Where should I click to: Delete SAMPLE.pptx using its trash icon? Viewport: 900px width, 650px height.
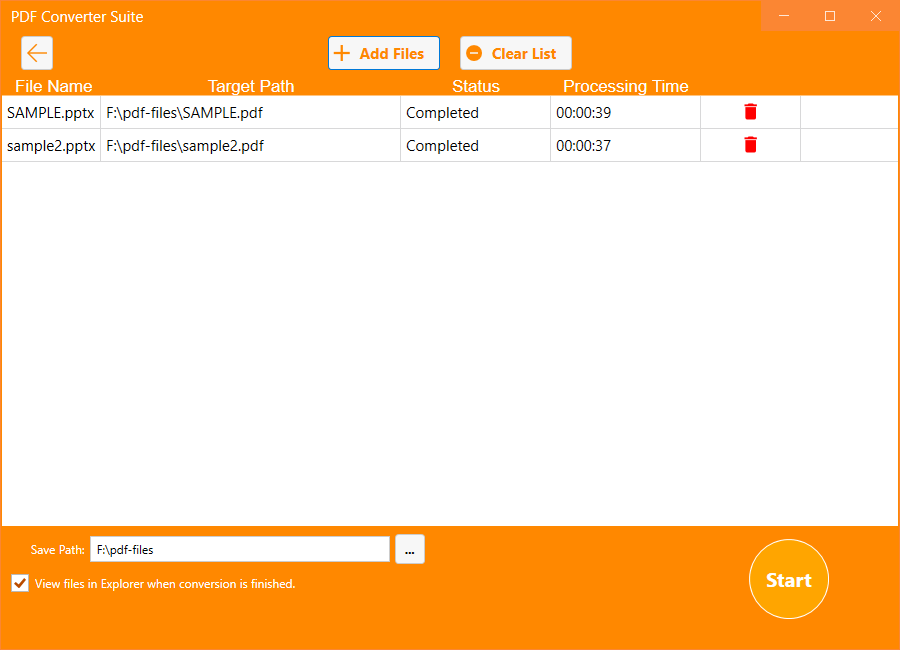click(x=750, y=112)
